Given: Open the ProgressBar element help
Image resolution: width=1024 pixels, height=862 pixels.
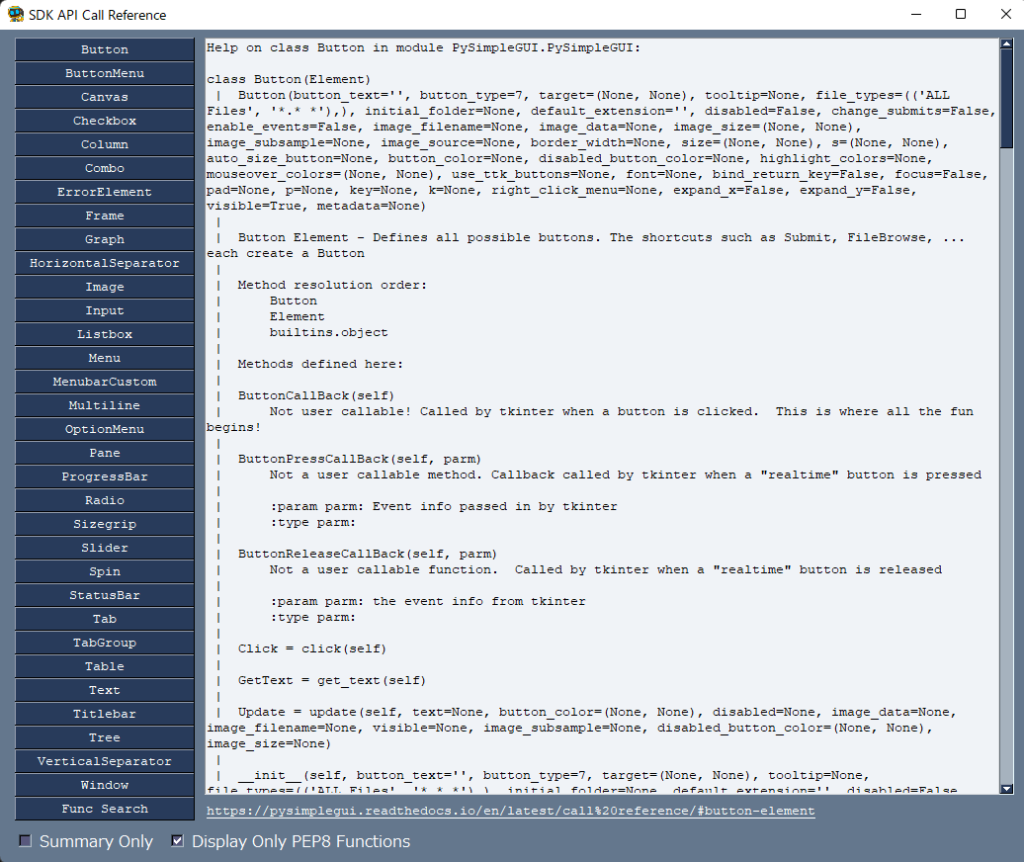Looking at the screenshot, I should tap(105, 477).
